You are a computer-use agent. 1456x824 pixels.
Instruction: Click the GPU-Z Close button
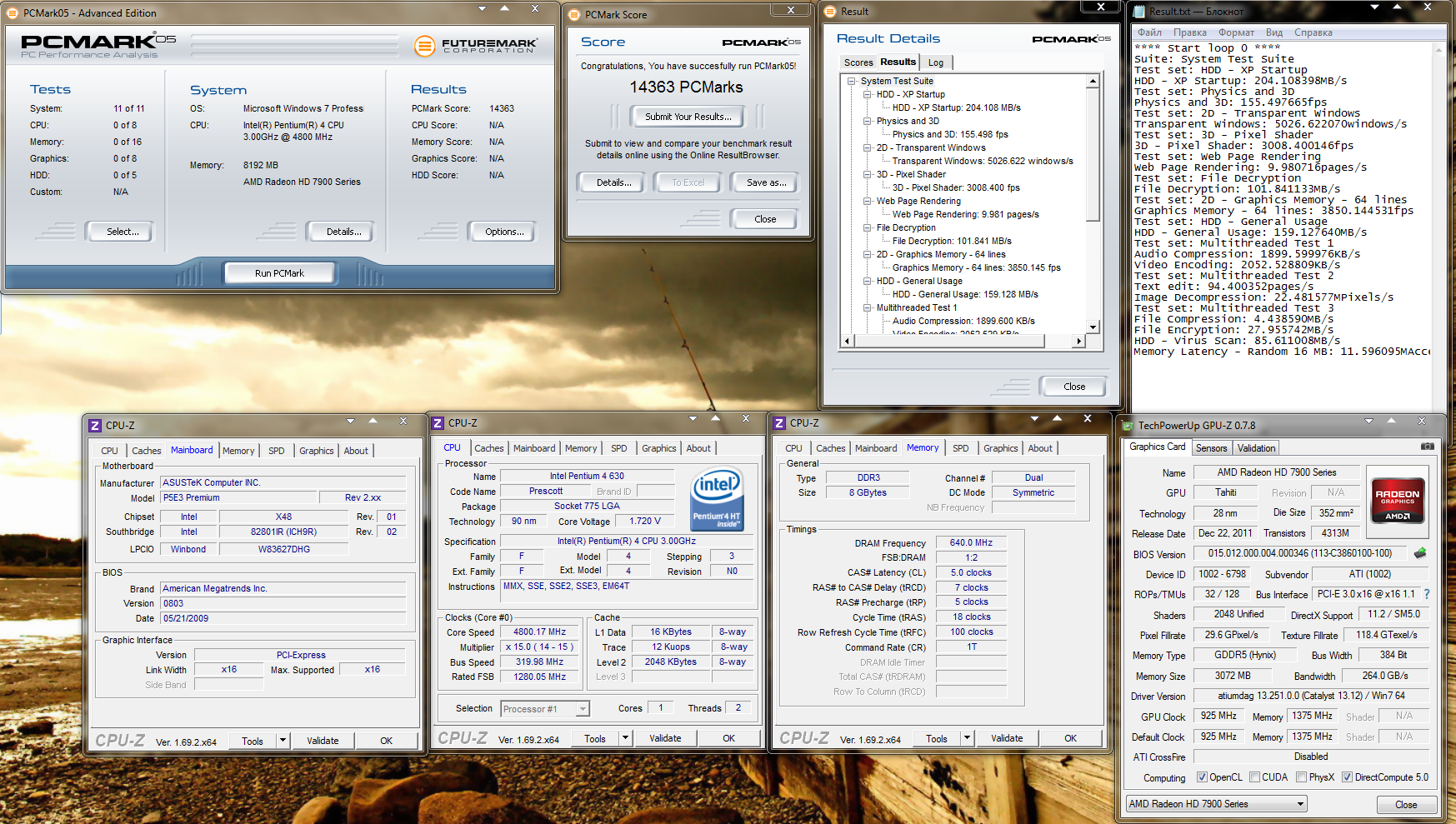point(1406,805)
